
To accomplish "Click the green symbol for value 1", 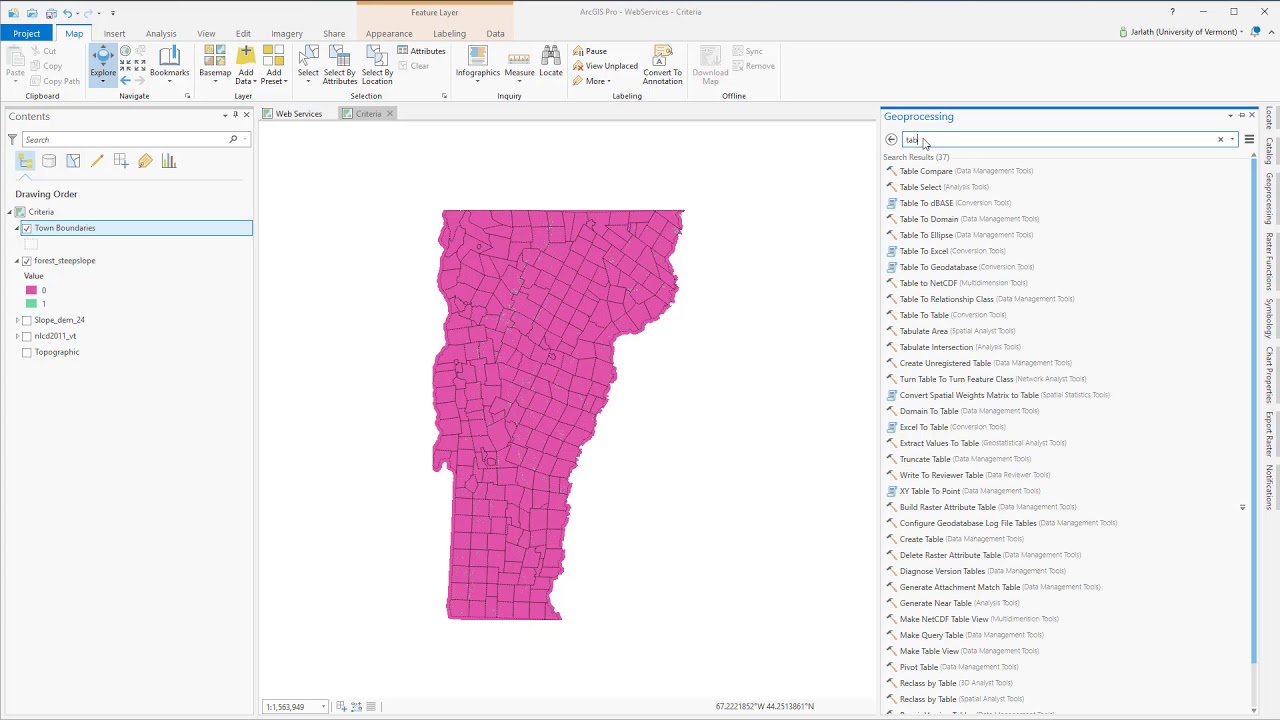I will 31,303.
